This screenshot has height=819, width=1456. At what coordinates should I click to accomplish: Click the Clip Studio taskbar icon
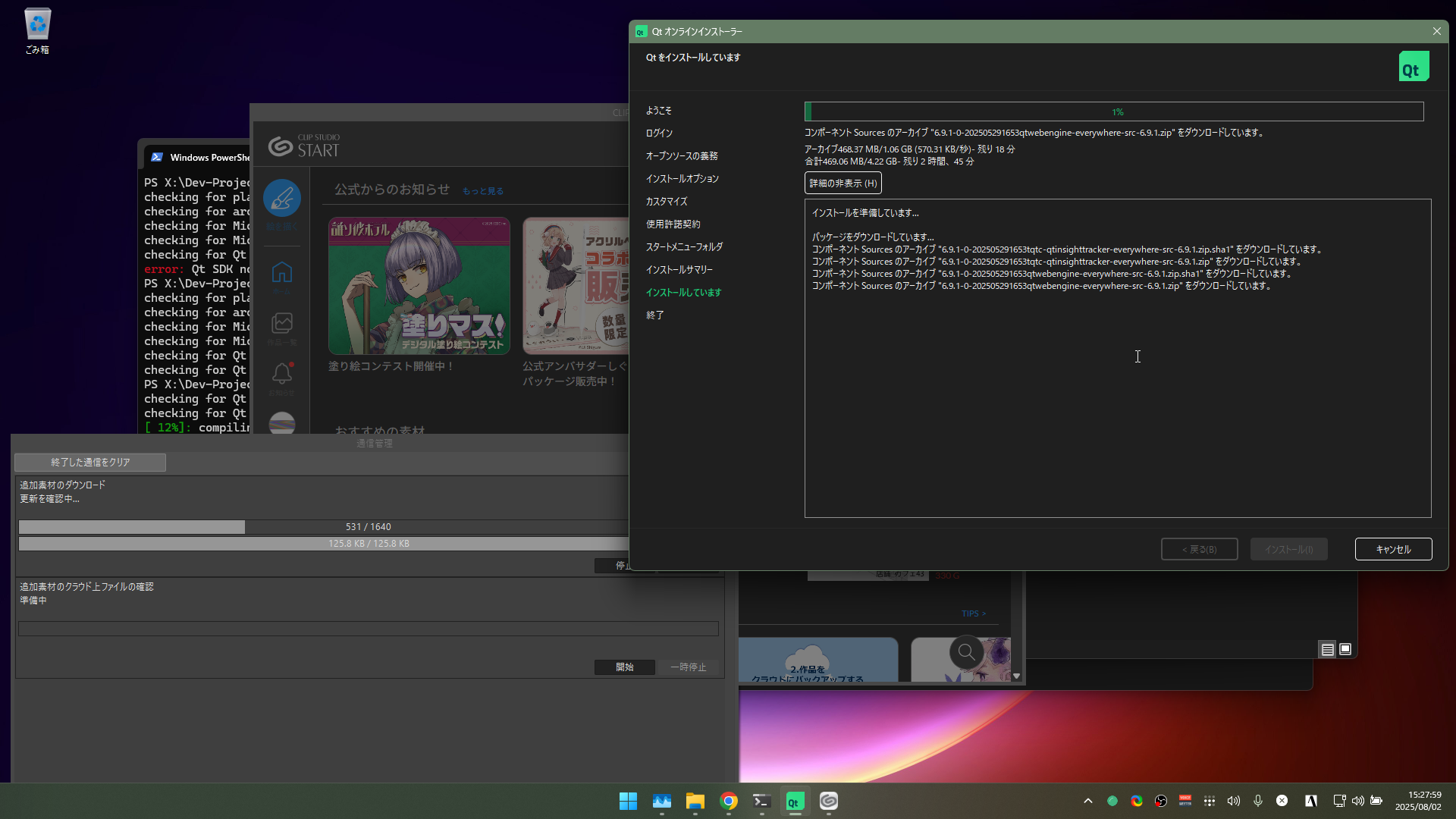coord(829,802)
